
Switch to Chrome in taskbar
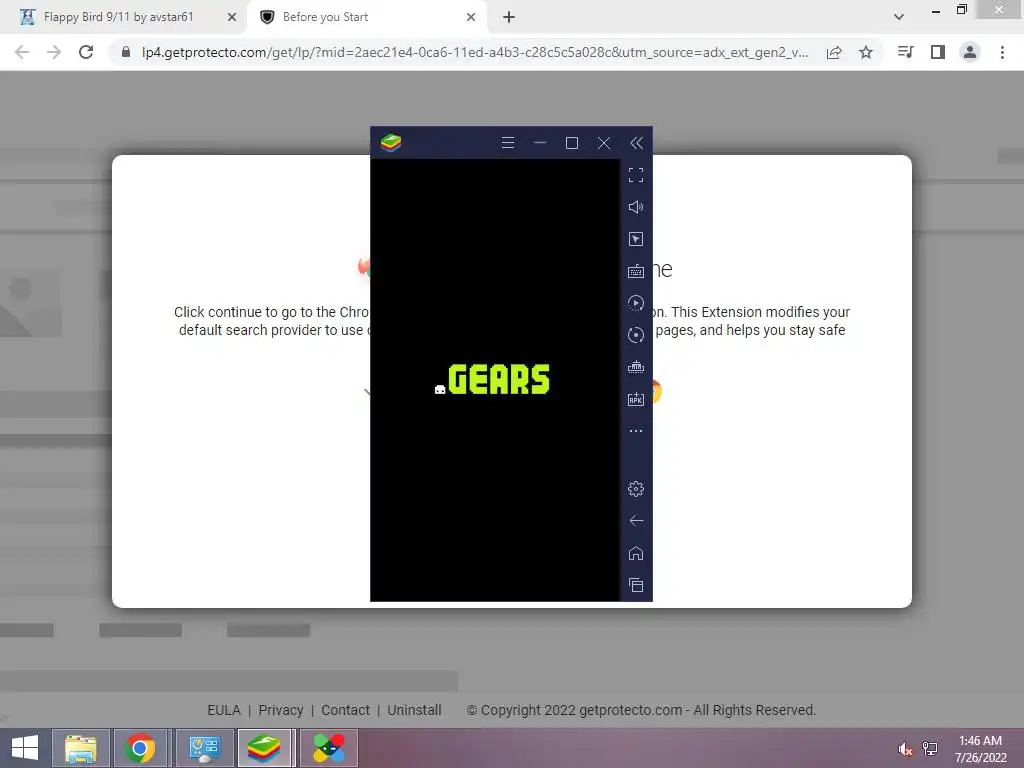point(140,748)
